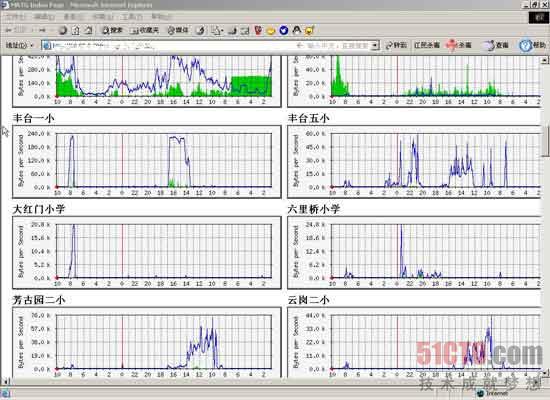Open the 搜索 search pane

point(112,31)
